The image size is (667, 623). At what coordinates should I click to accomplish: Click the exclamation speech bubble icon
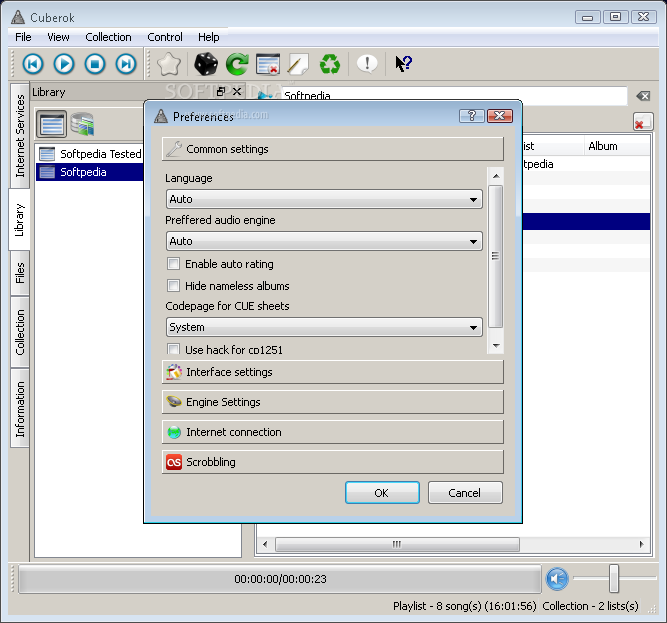(x=367, y=64)
